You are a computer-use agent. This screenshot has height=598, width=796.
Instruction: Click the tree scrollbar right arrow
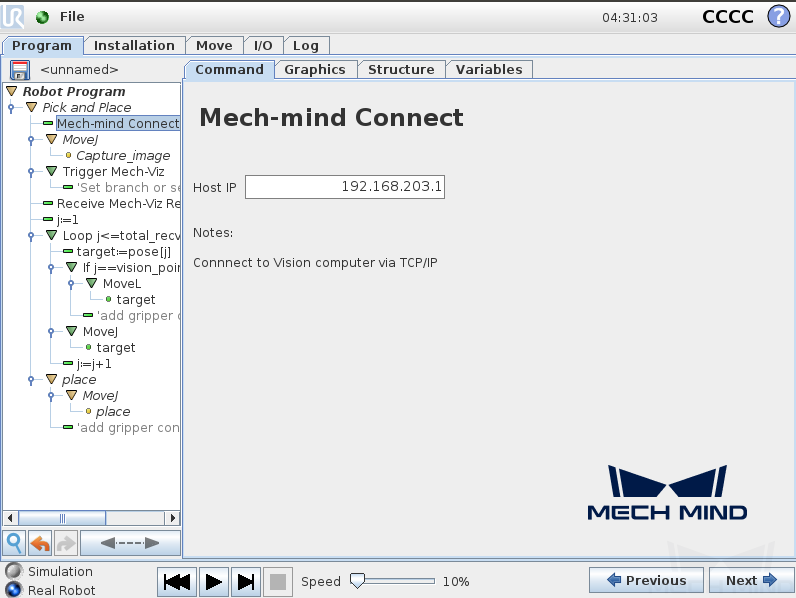[x=173, y=518]
